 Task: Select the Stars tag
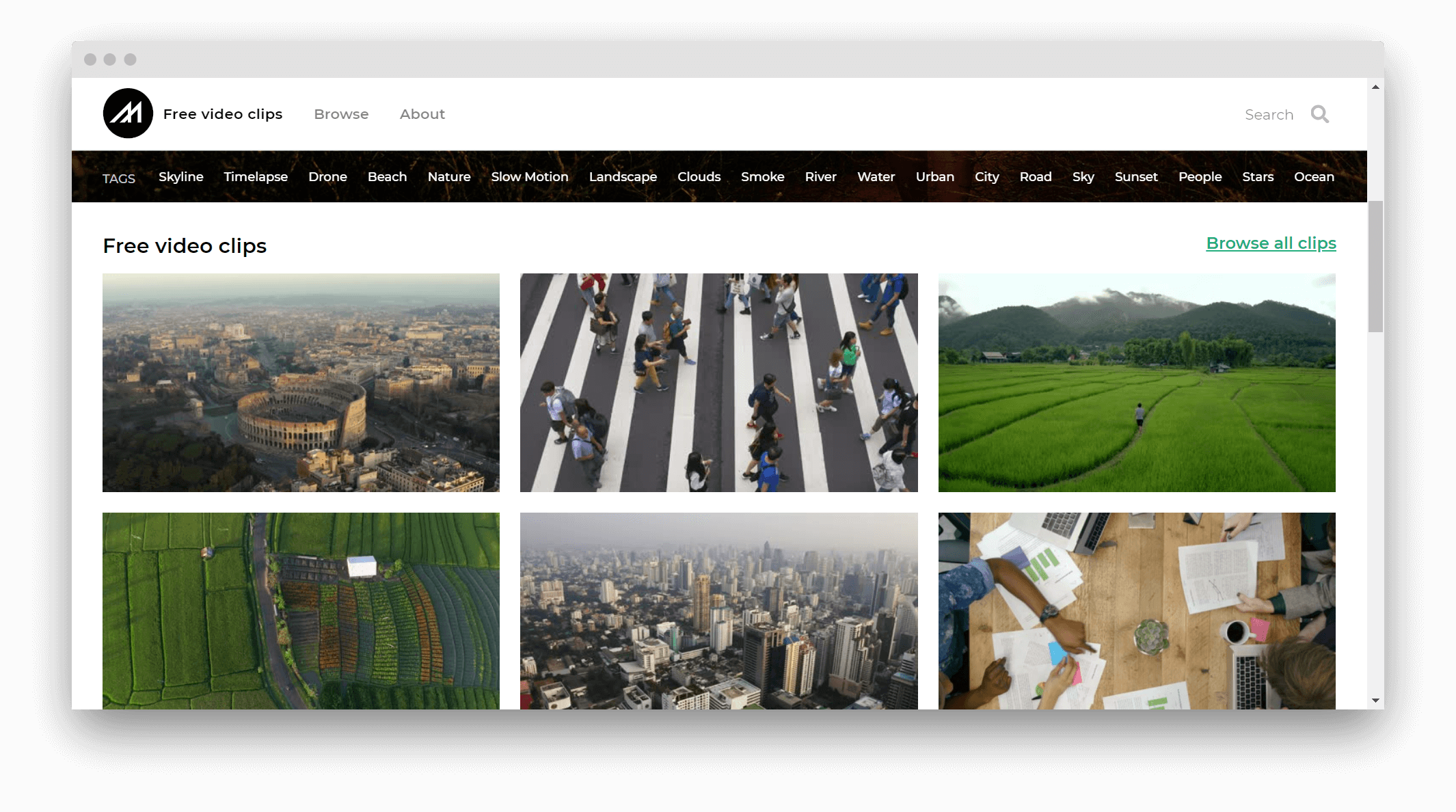pos(1257,176)
